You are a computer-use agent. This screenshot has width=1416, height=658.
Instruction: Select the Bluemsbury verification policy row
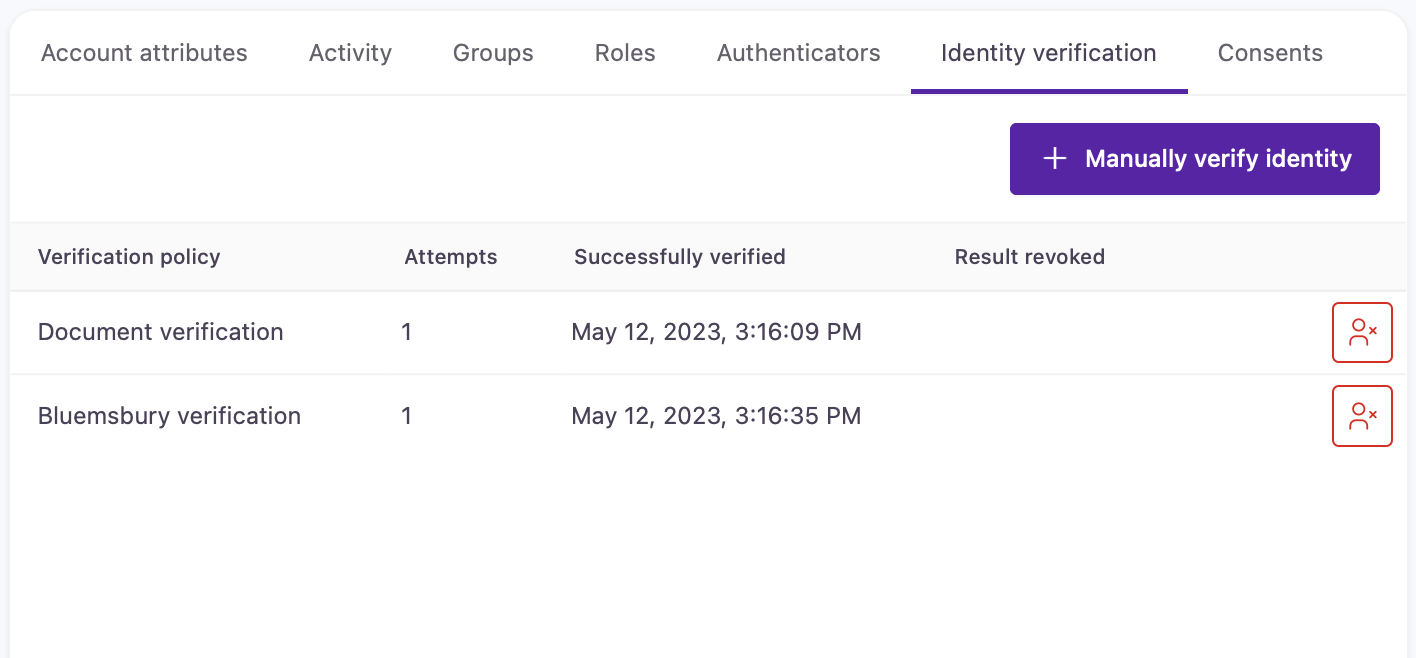(169, 416)
